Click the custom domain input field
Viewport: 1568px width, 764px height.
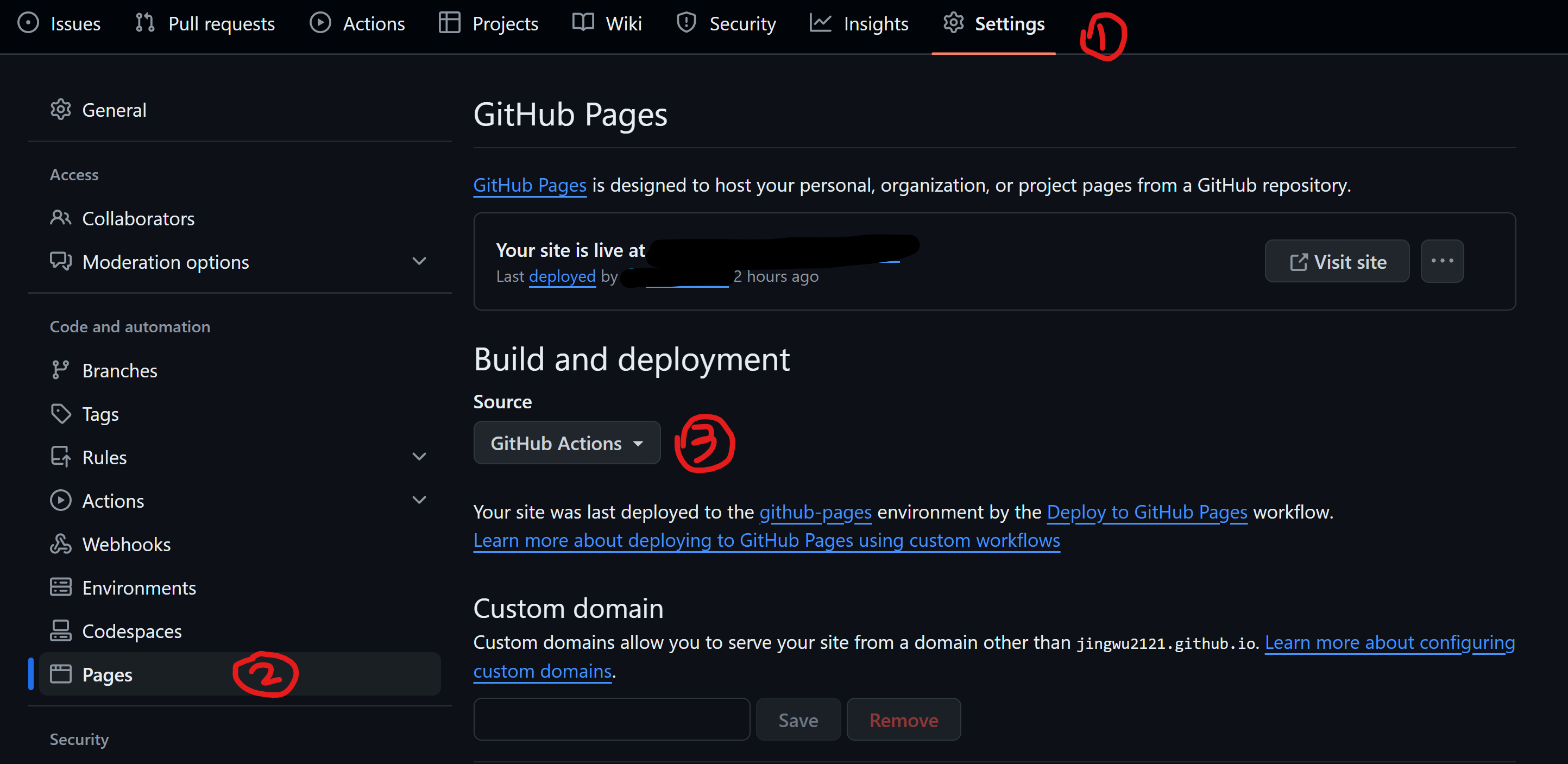pos(611,719)
